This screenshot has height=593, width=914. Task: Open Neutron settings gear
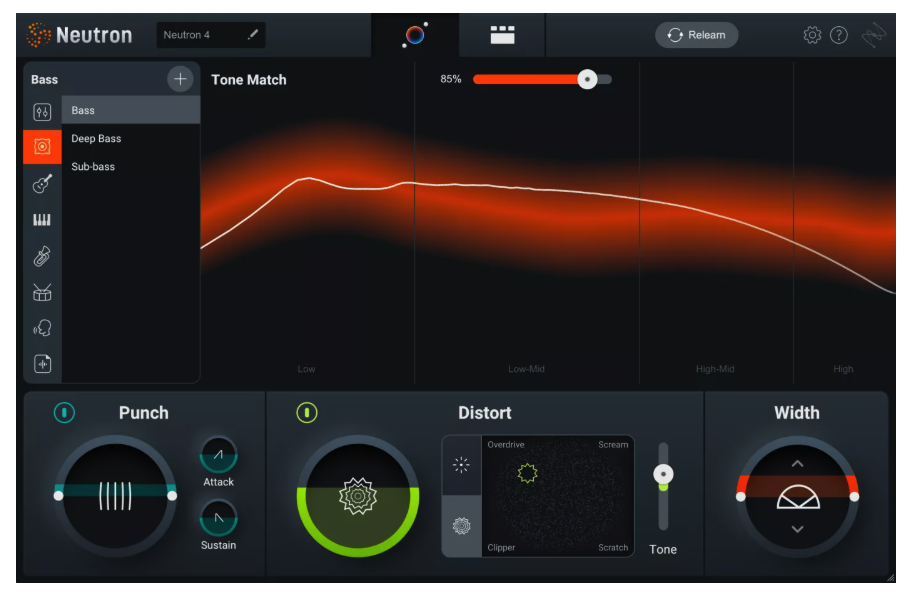click(x=812, y=35)
